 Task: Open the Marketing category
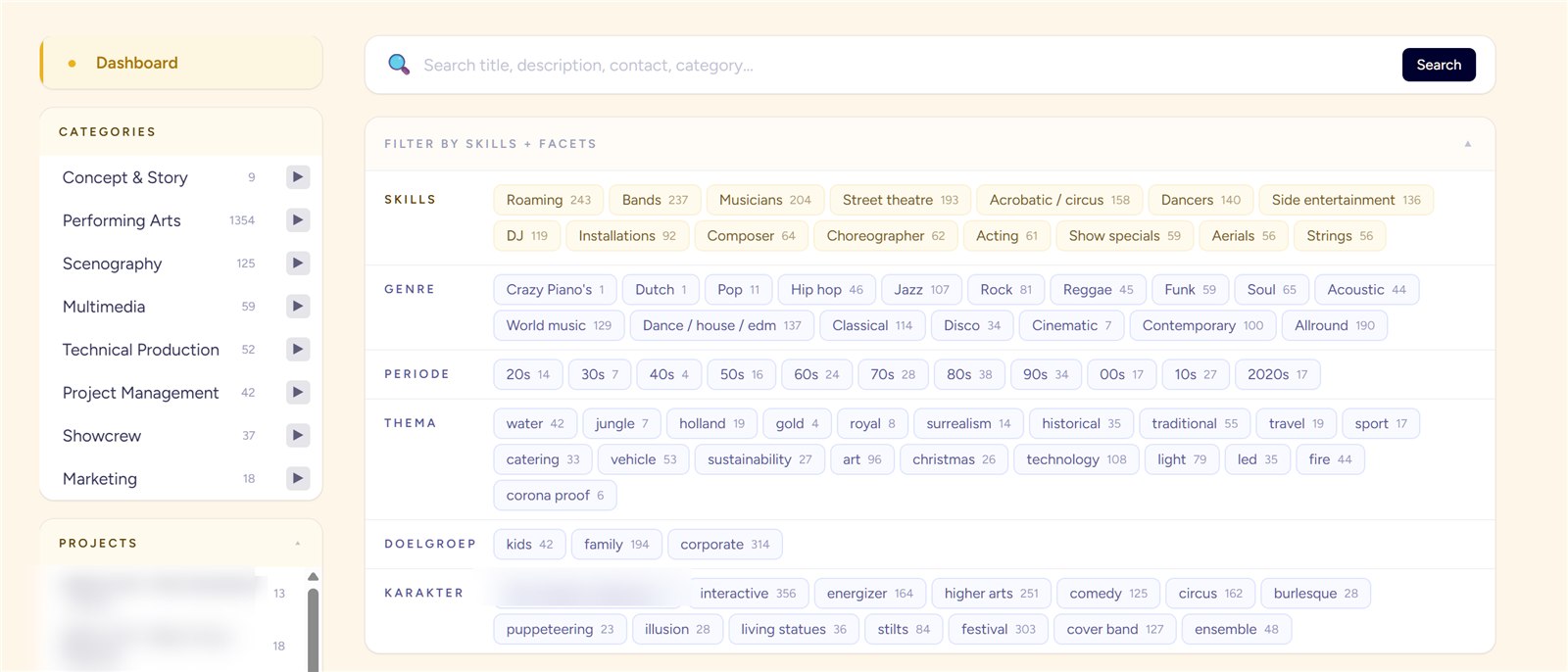coord(100,479)
